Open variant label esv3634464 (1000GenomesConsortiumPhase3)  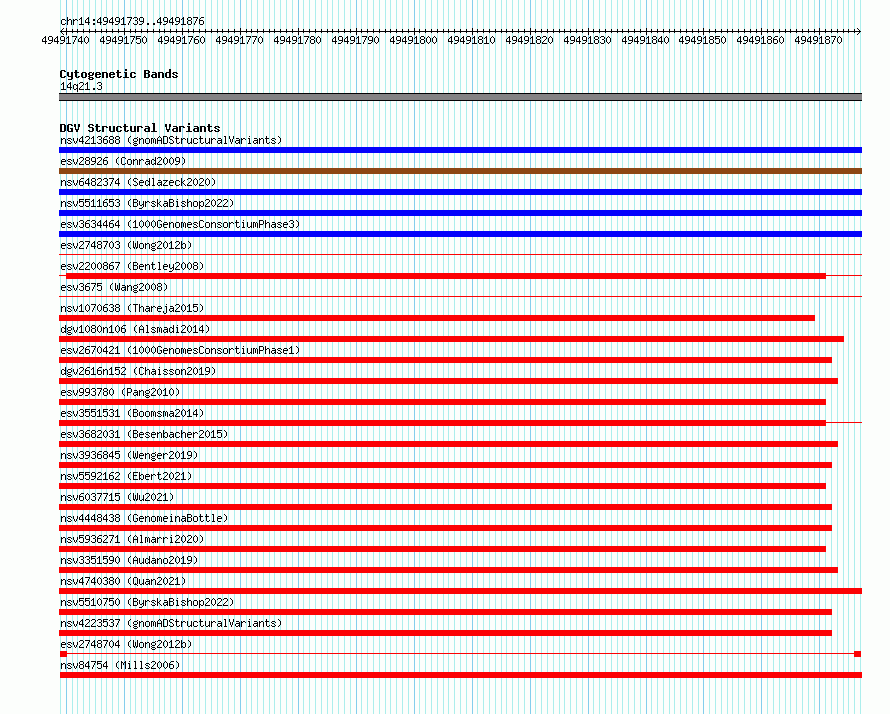pyautogui.click(x=180, y=224)
